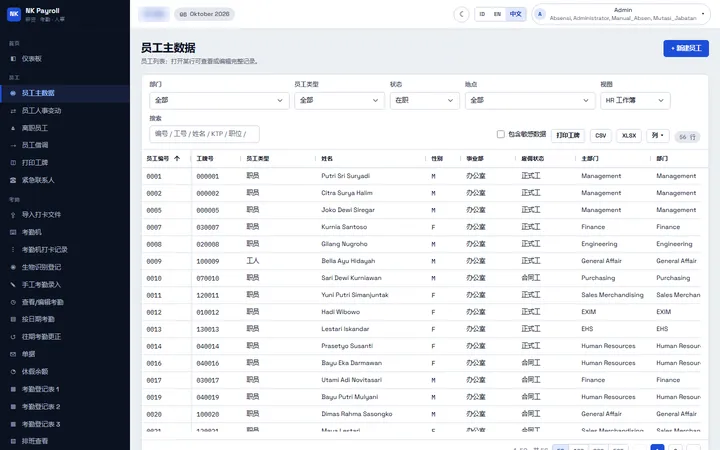This screenshot has width=720, height=450.
Task: Click the 生物识别登记 icon in sidebar
Action: [x=13, y=267]
